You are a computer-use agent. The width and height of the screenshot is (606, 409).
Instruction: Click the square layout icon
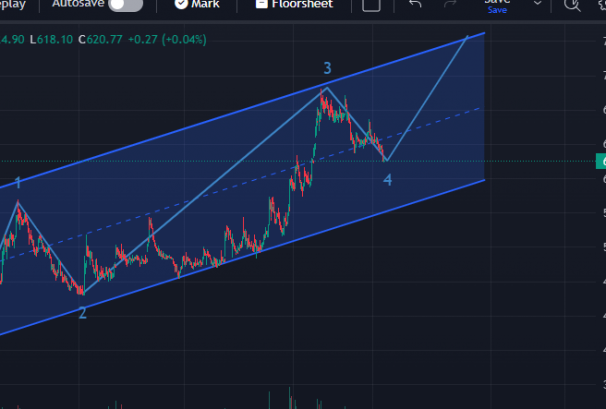pyautogui.click(x=371, y=5)
